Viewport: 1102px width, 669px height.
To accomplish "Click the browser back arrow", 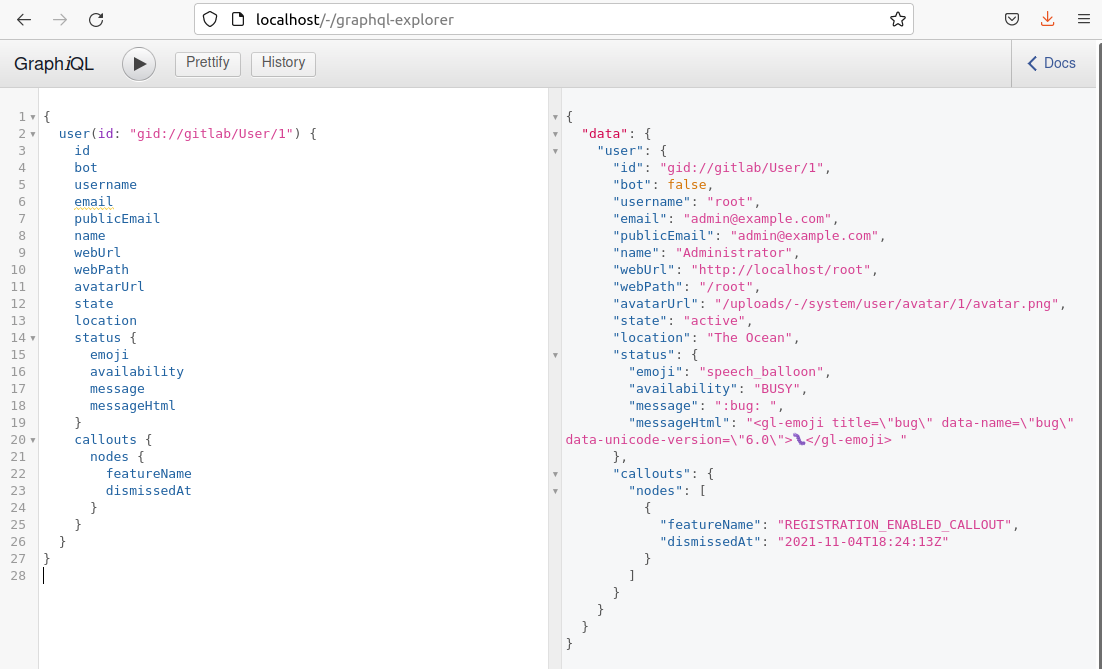I will point(24,19).
